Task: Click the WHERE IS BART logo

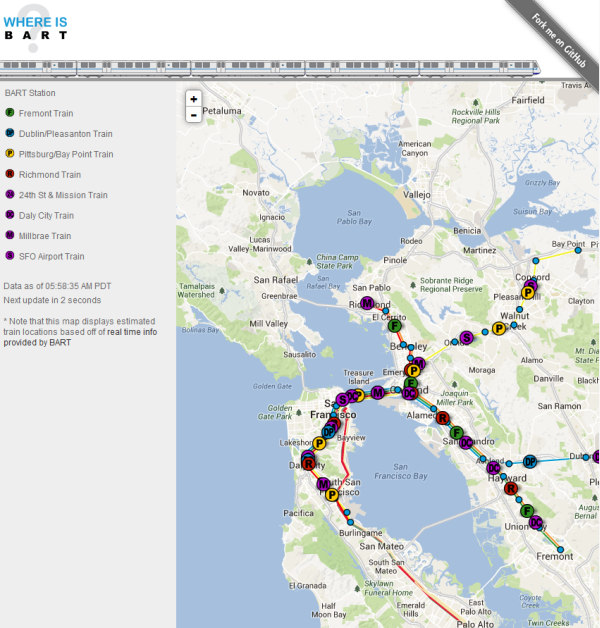Action: coord(35,28)
